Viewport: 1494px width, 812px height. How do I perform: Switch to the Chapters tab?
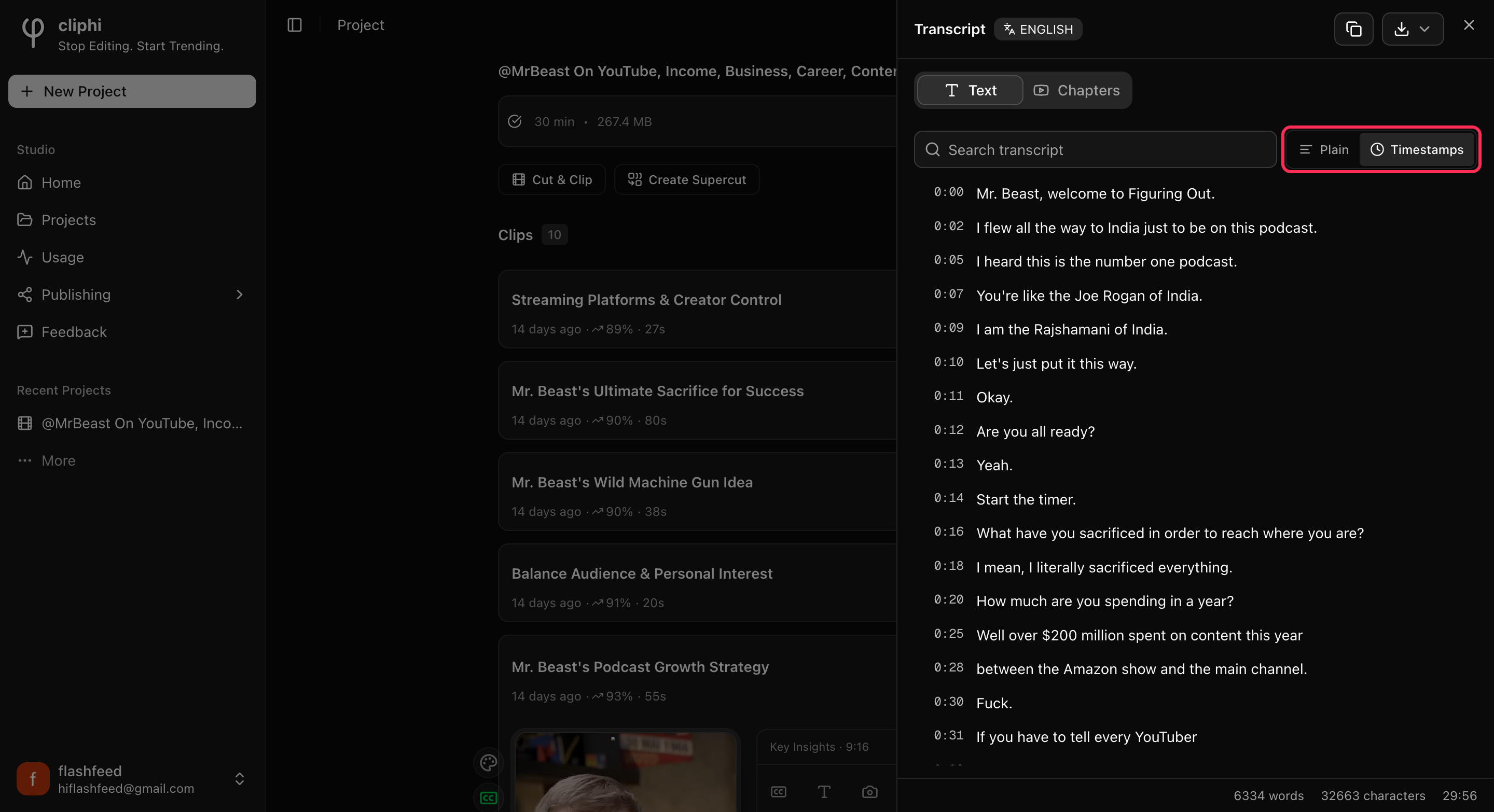(x=1076, y=90)
